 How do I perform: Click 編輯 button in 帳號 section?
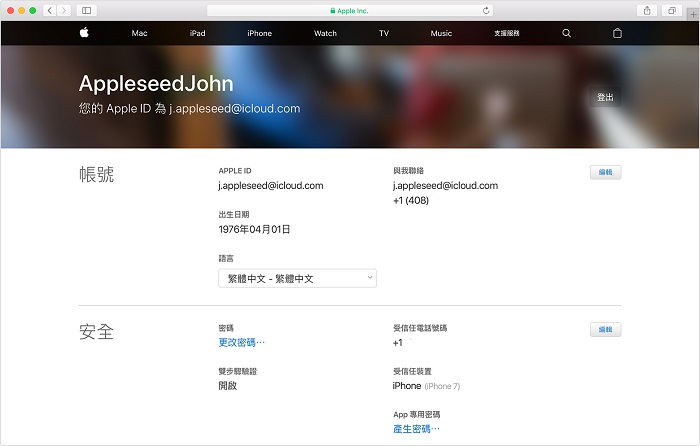(x=605, y=172)
